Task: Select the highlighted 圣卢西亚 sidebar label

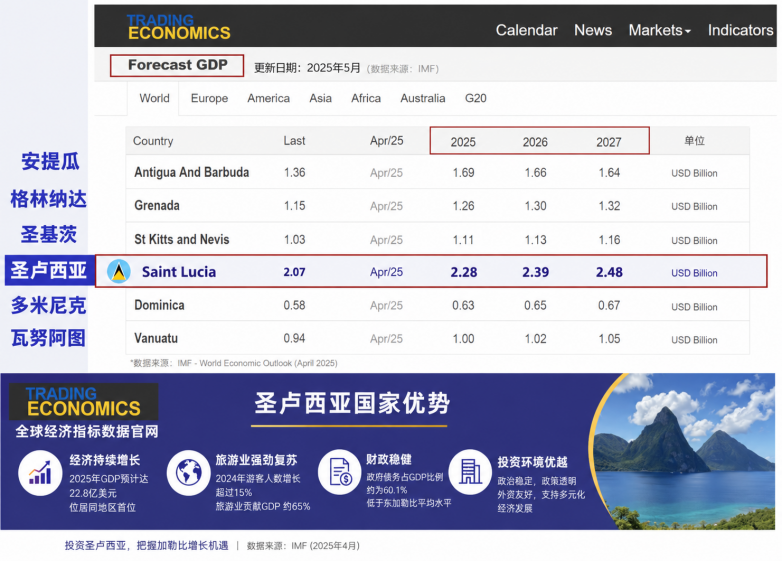Action: 48,270
